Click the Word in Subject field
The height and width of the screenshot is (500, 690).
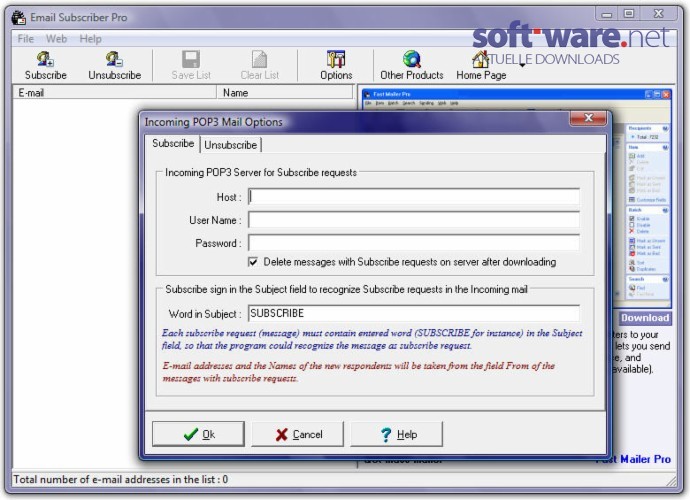414,313
